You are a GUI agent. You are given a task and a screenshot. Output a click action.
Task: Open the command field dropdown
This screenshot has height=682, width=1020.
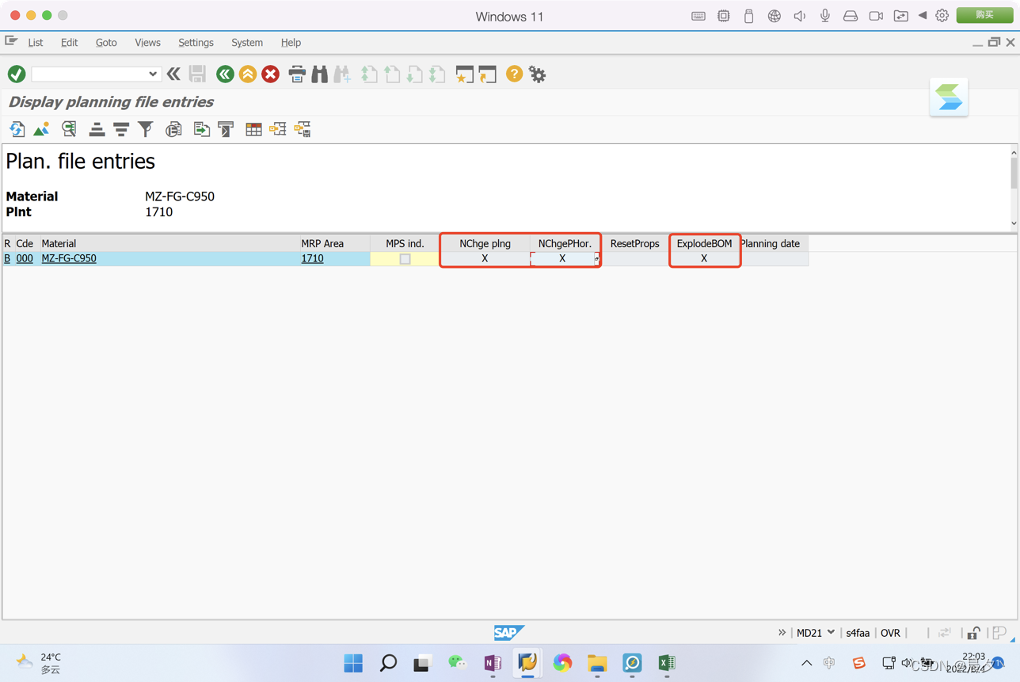click(155, 74)
